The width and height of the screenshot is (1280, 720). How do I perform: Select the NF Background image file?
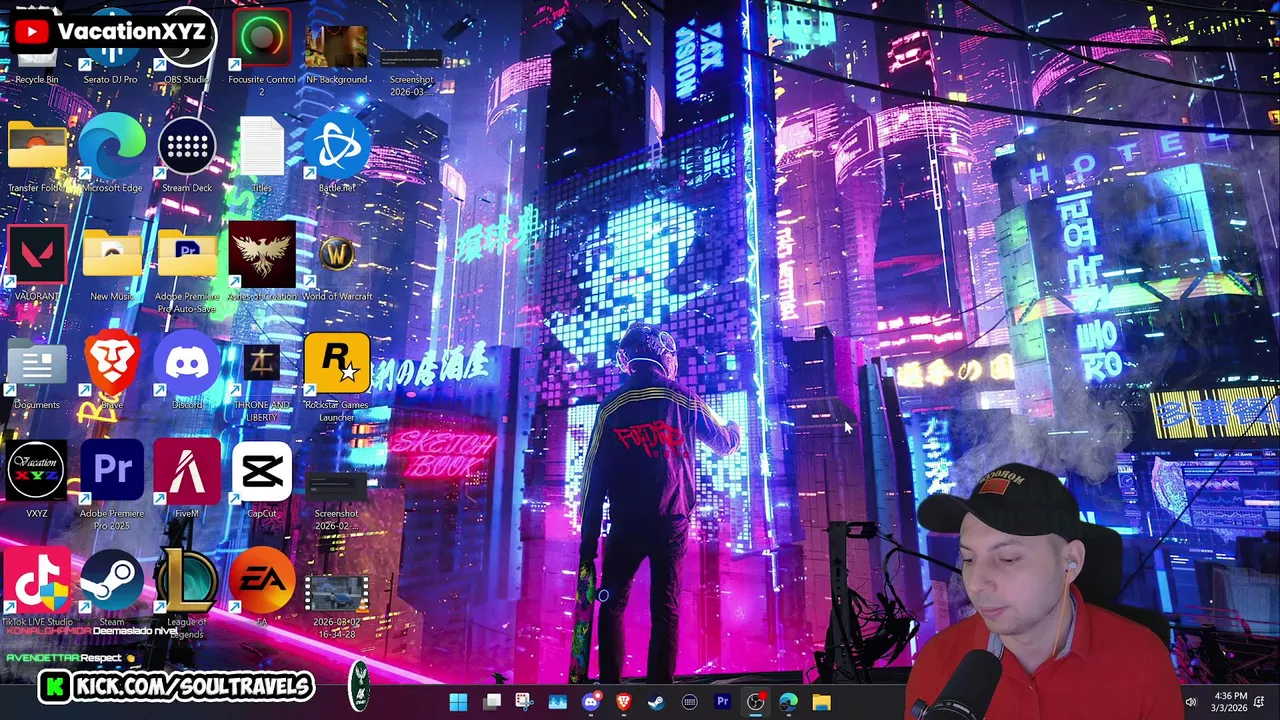[337, 55]
